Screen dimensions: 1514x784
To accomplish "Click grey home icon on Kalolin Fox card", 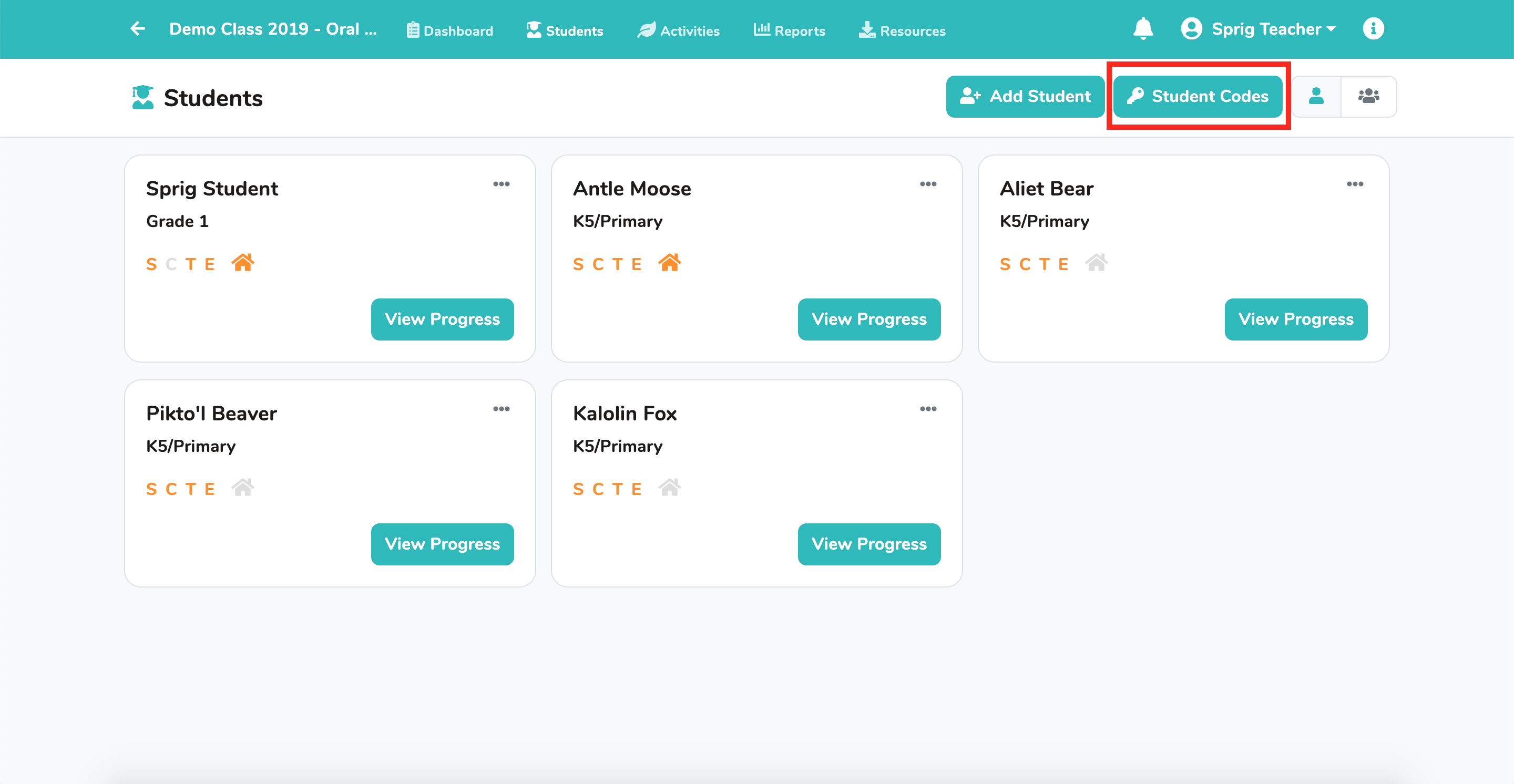I will click(669, 488).
